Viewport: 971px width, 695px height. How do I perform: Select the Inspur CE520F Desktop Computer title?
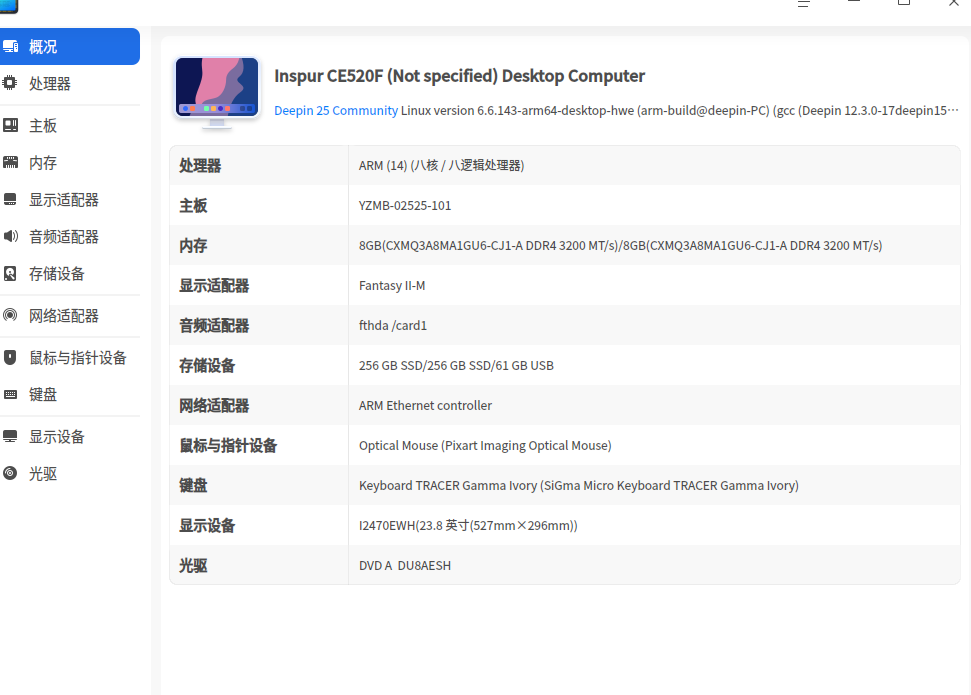(x=459, y=76)
